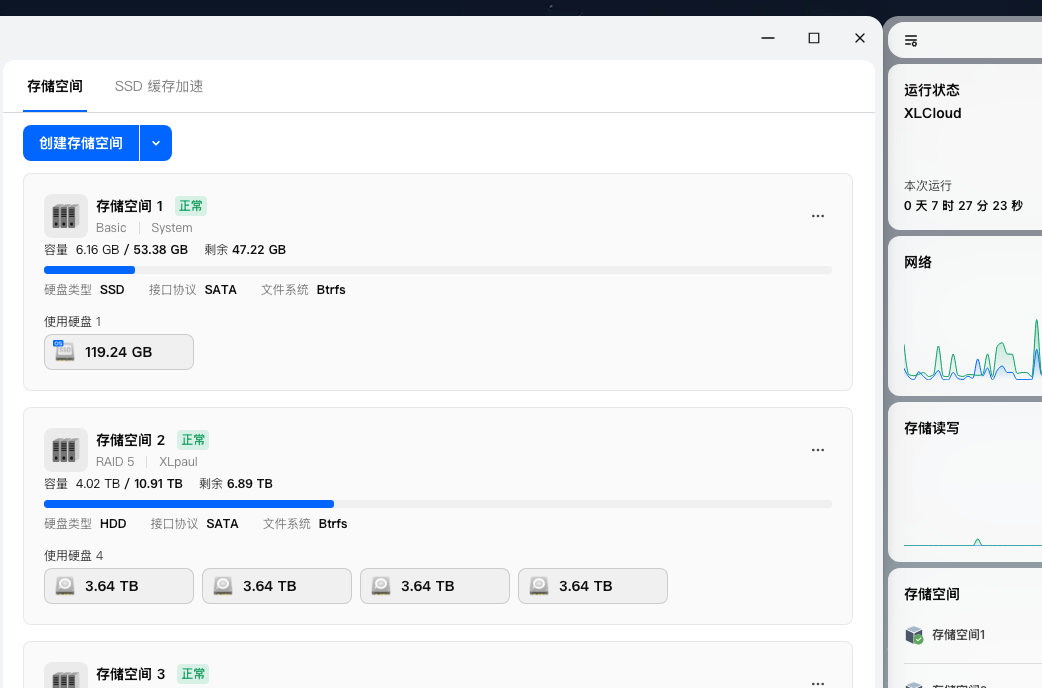
Task: Switch to the 存储空间 tab
Action: coord(55,86)
